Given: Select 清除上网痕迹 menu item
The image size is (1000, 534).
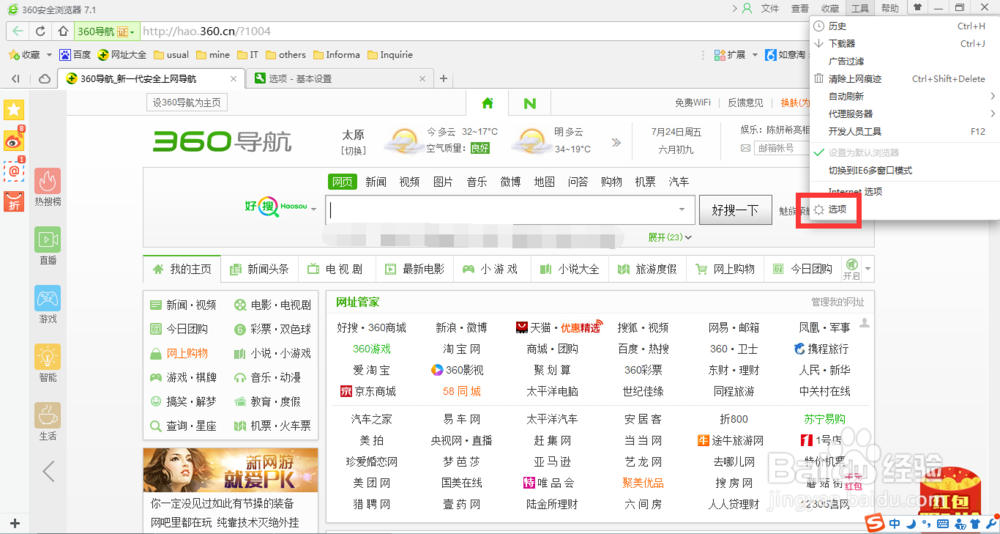Looking at the screenshot, I should tap(904, 79).
